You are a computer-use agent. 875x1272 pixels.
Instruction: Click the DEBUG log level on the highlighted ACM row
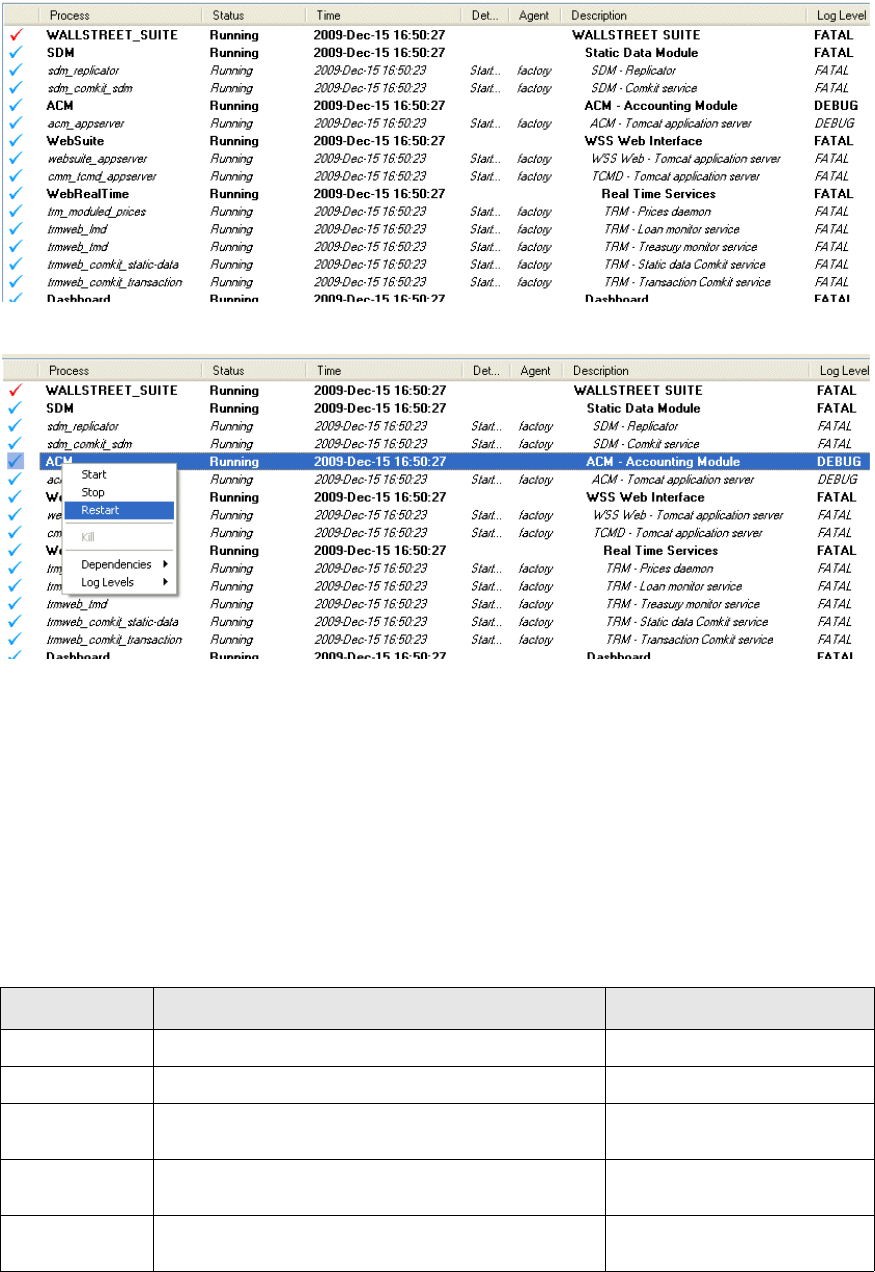839,462
